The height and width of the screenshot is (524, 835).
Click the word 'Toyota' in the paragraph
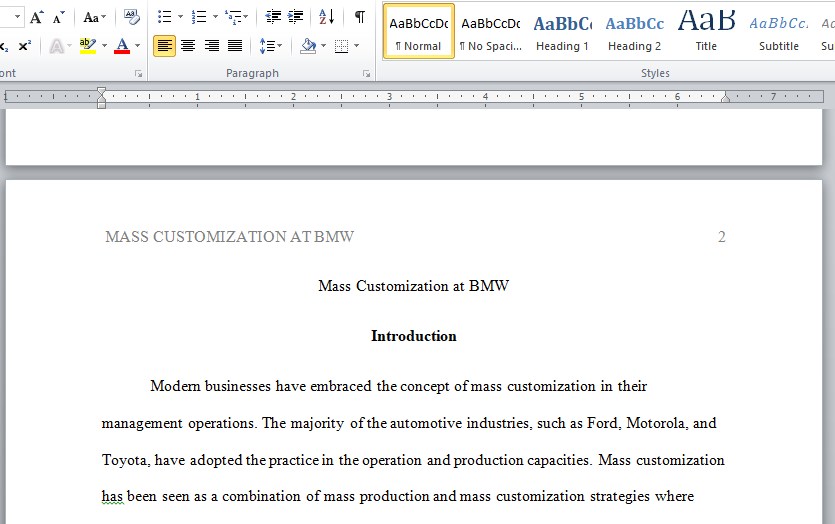[x=125, y=460]
